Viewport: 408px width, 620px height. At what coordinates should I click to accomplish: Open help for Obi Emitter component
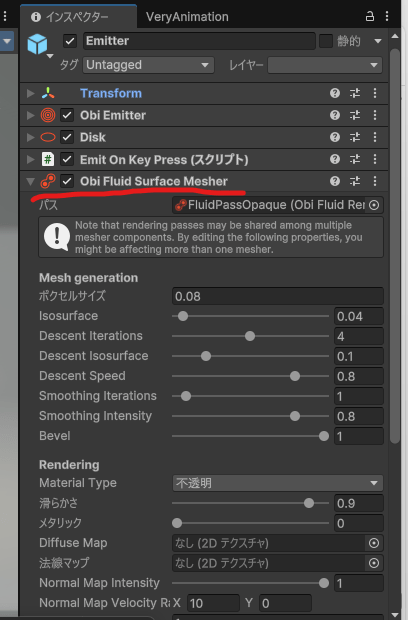335,115
